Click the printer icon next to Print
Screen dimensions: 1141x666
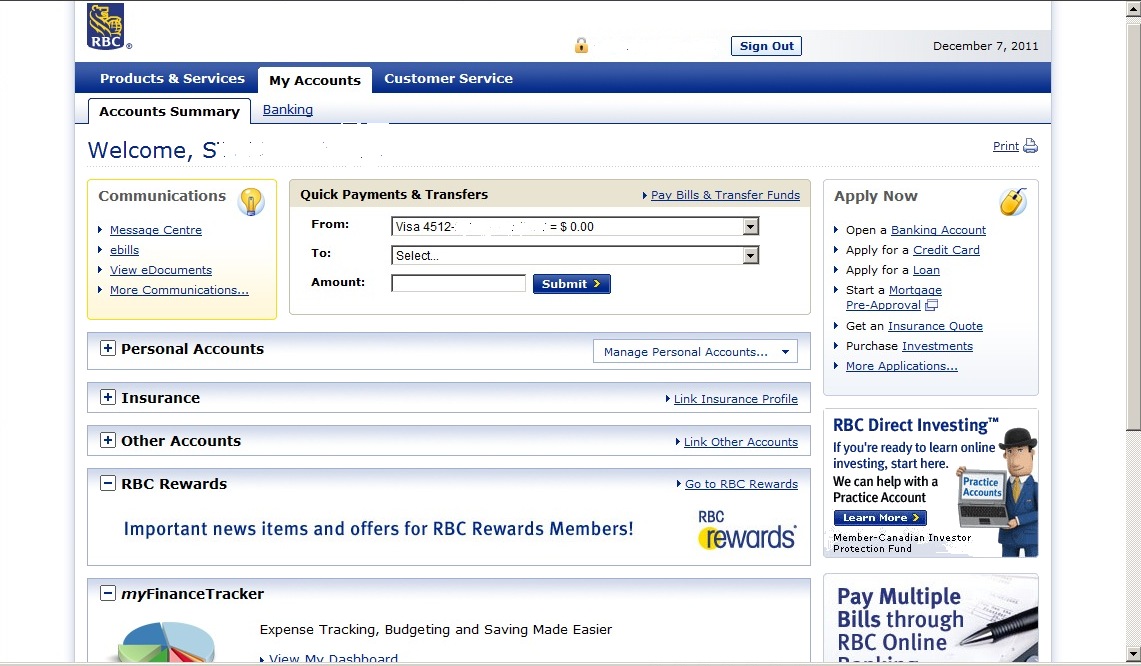coord(1030,146)
